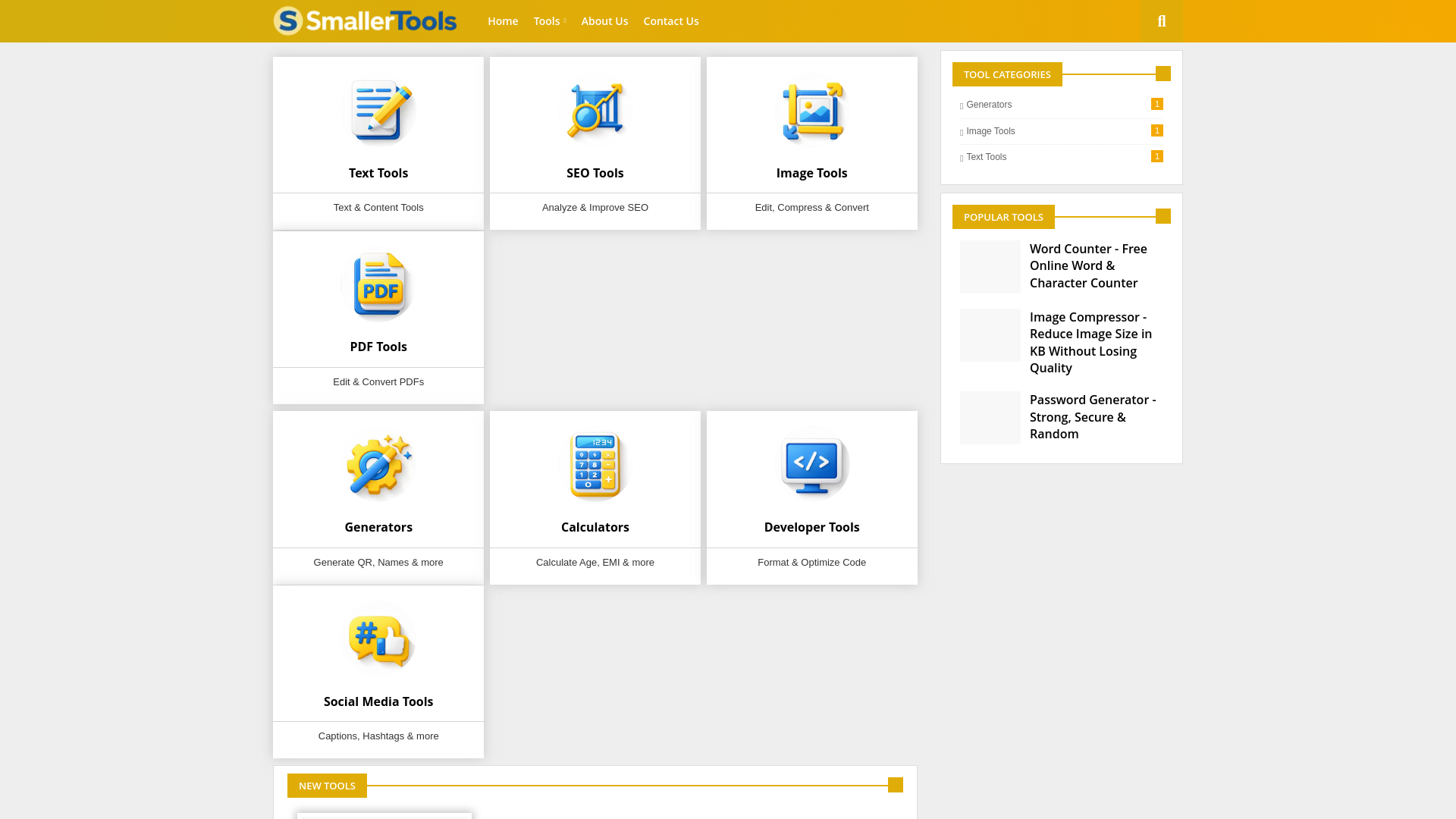The height and width of the screenshot is (819, 1456).
Task: Select Generators in Tool Categories sidebar
Action: (989, 105)
